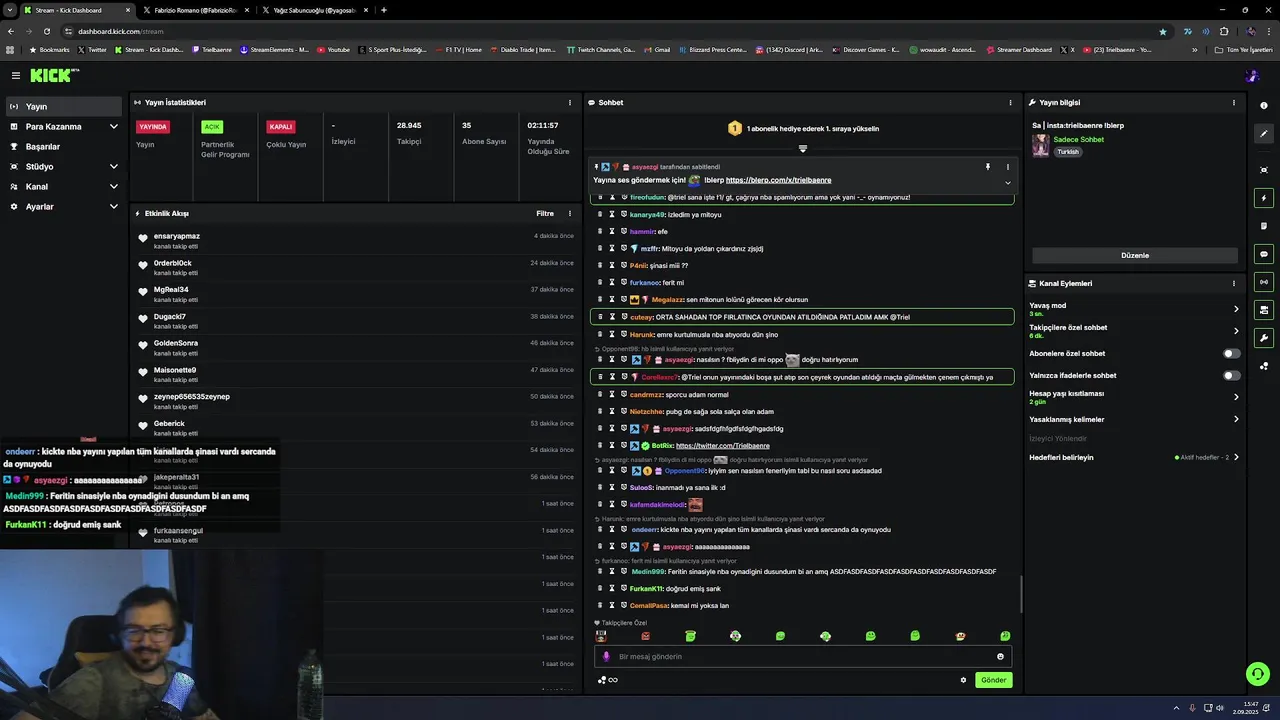This screenshot has width=1280, height=720.
Task: Click the Düzenle button
Action: coord(1135,255)
